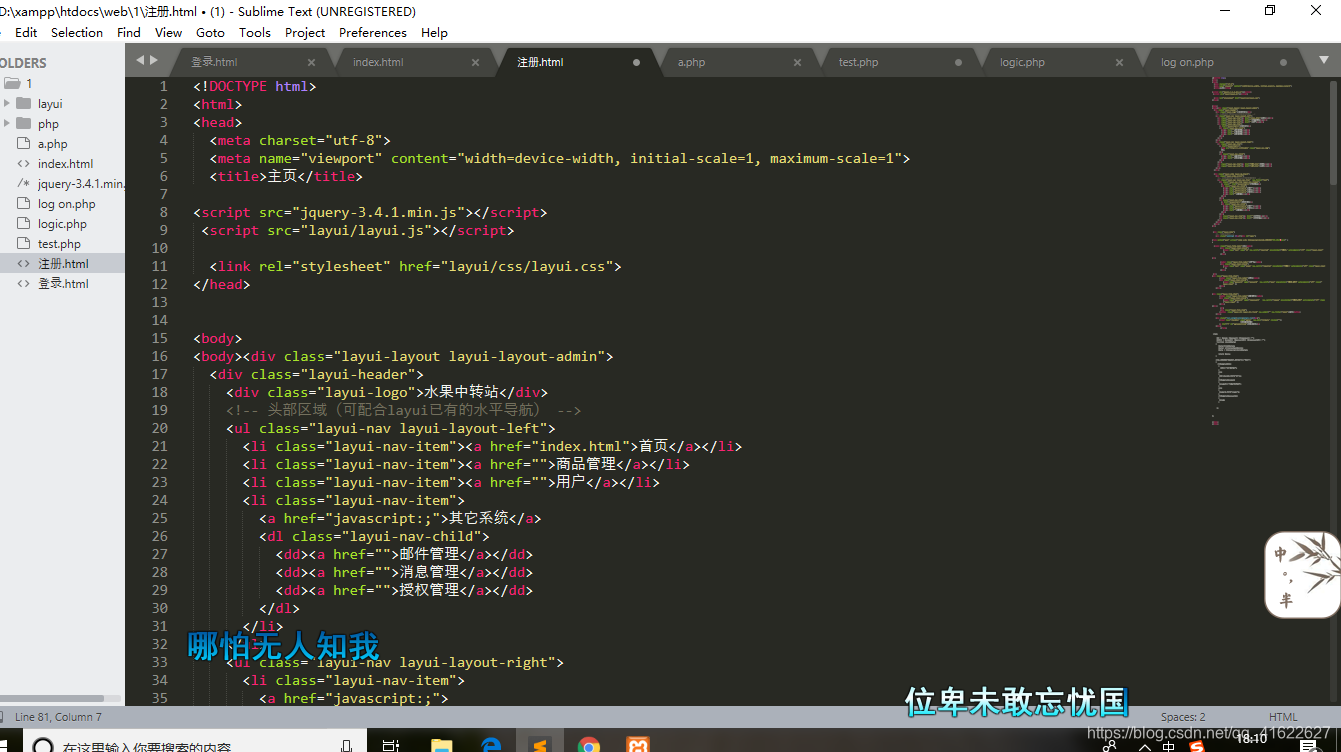1341x752 pixels.
Task: Open the Goto menu
Action: (210, 32)
